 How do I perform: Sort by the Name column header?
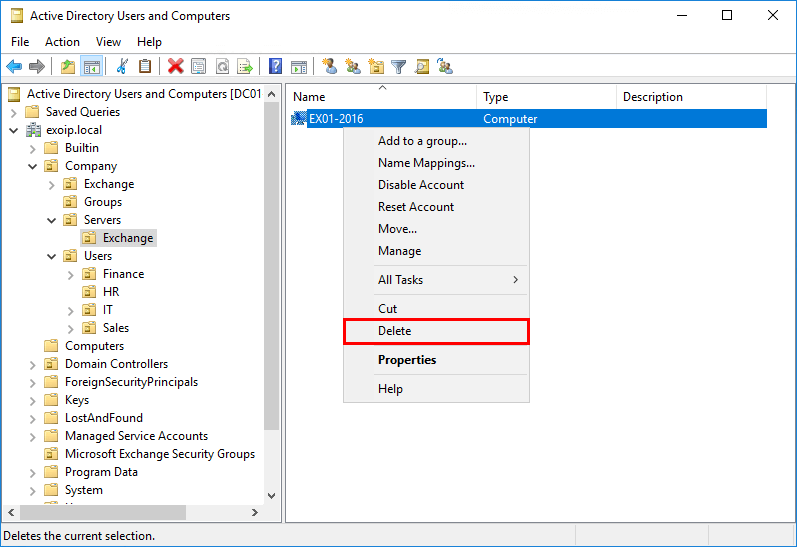coord(381,97)
